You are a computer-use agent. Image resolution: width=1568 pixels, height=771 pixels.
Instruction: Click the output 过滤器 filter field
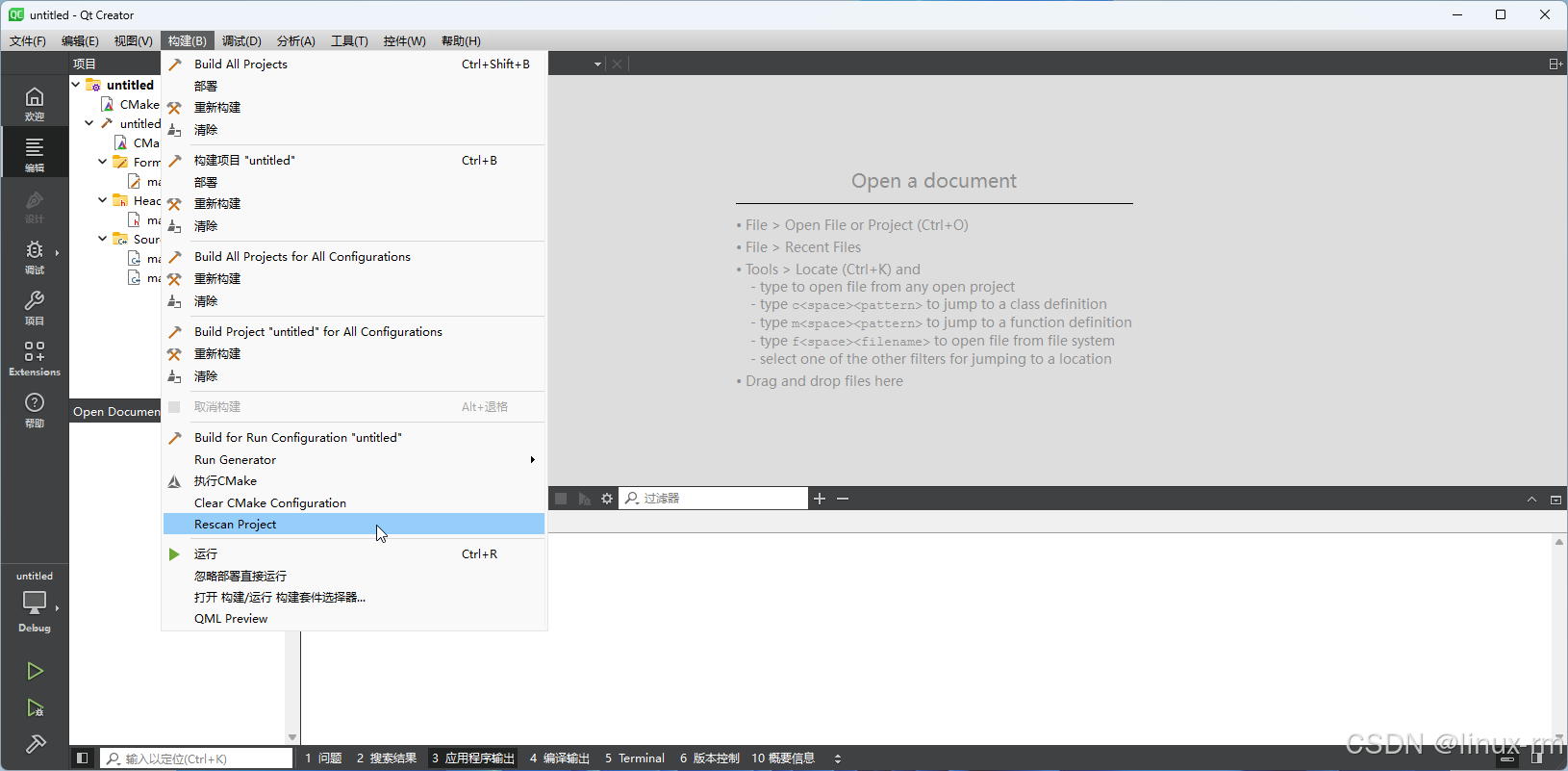pos(714,499)
